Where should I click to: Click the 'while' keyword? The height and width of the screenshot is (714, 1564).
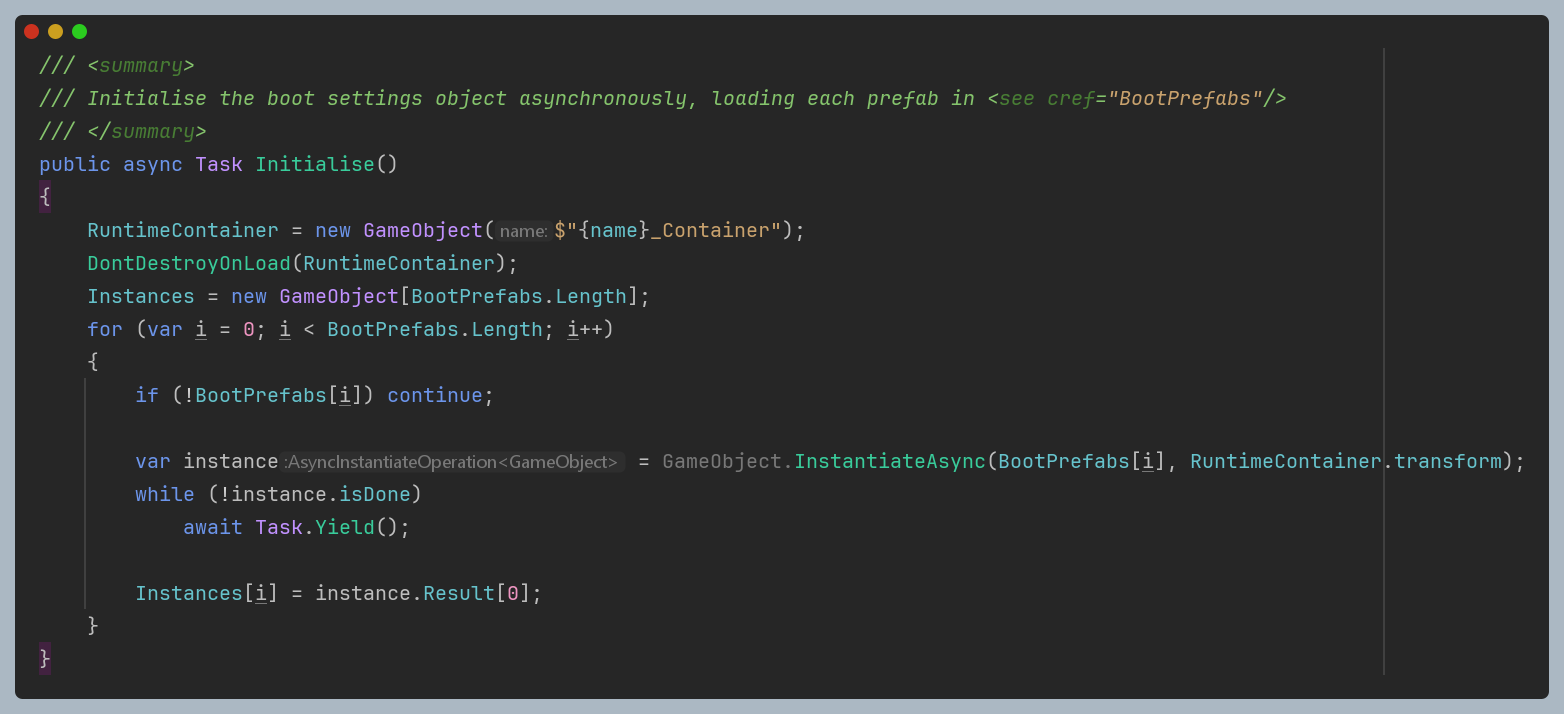click(165, 494)
